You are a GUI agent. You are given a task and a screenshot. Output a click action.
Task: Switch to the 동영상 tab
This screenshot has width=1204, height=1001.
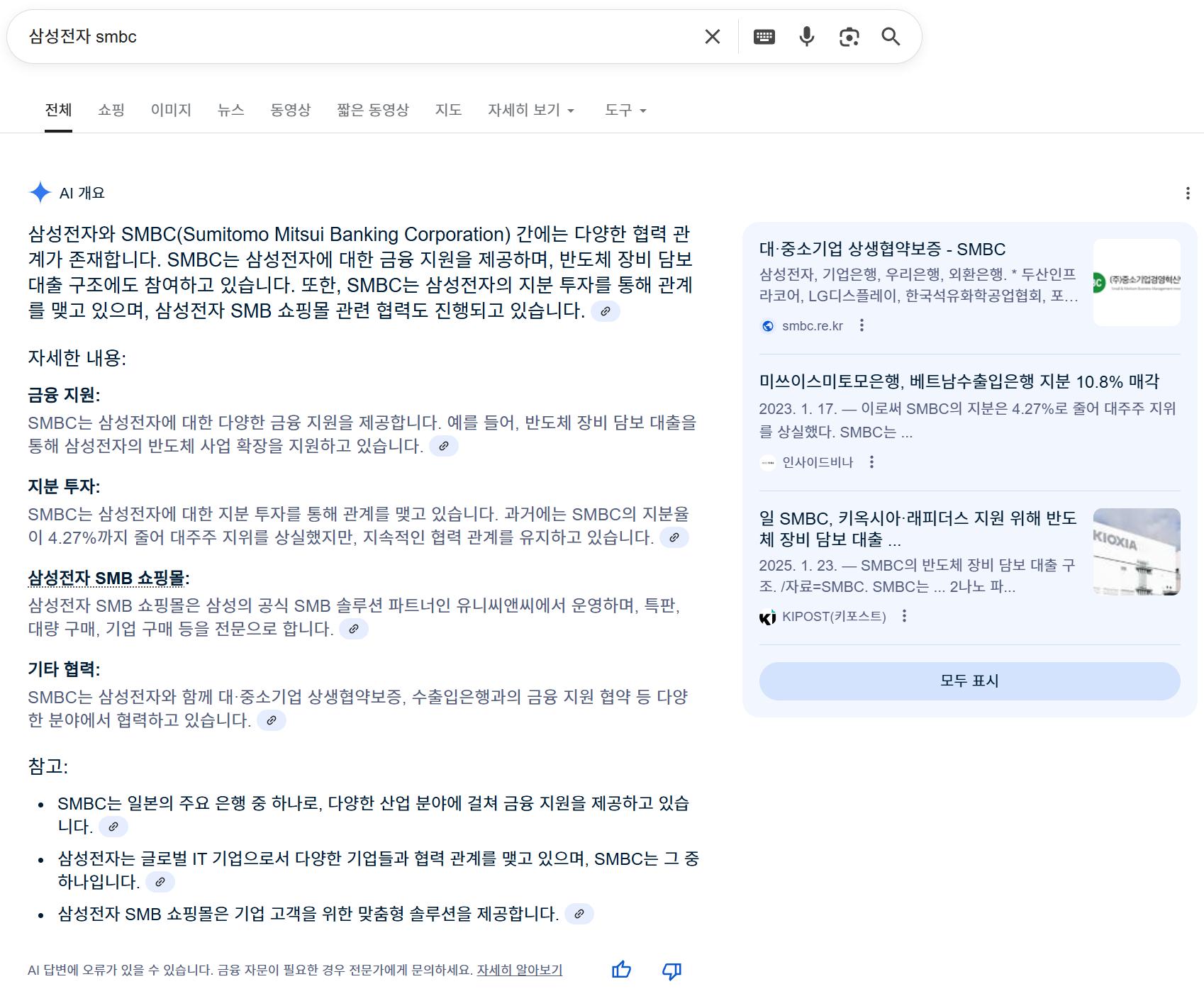(x=291, y=110)
